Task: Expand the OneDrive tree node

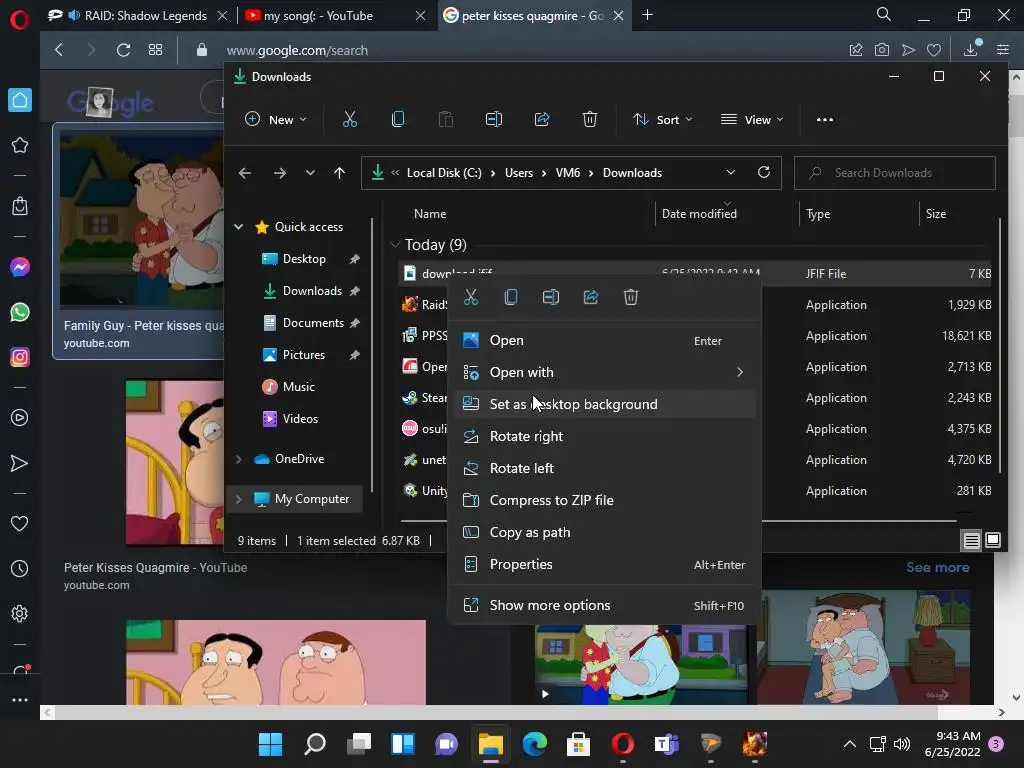Action: pos(238,459)
